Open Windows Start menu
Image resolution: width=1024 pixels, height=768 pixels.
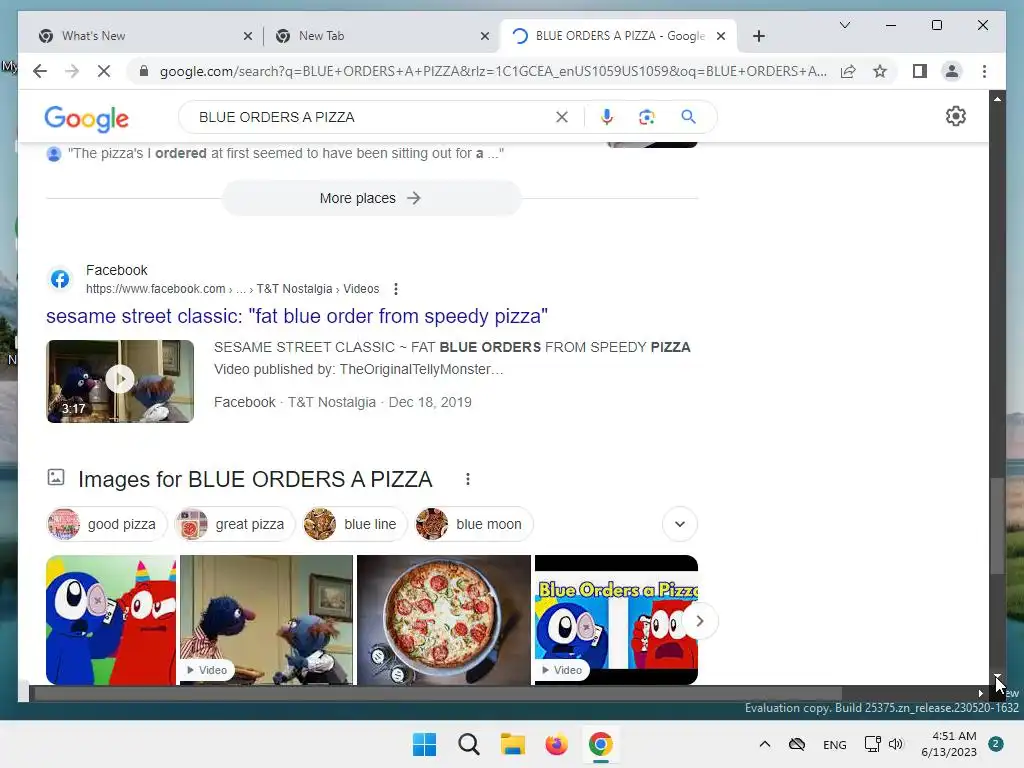pyautogui.click(x=424, y=744)
